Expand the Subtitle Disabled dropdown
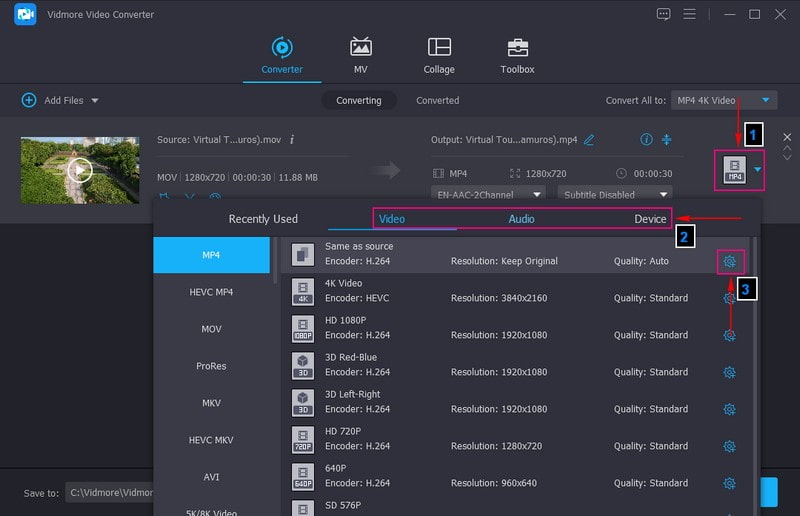Image resolution: width=800 pixels, height=516 pixels. click(614, 195)
